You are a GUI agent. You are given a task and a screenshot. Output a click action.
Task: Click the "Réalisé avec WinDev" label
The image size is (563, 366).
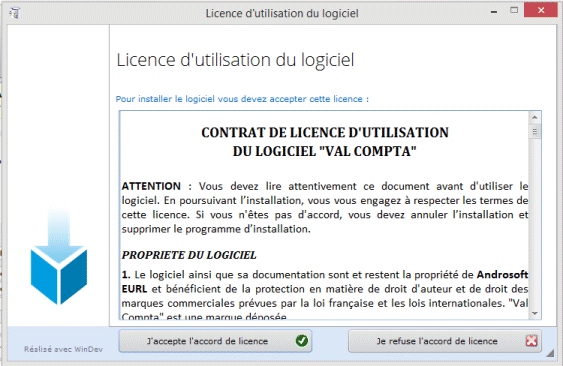click(x=63, y=349)
